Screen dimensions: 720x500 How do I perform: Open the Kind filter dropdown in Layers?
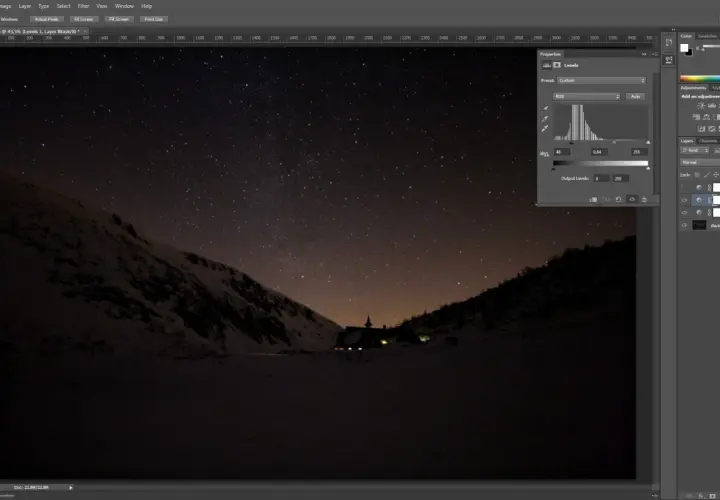tap(694, 150)
